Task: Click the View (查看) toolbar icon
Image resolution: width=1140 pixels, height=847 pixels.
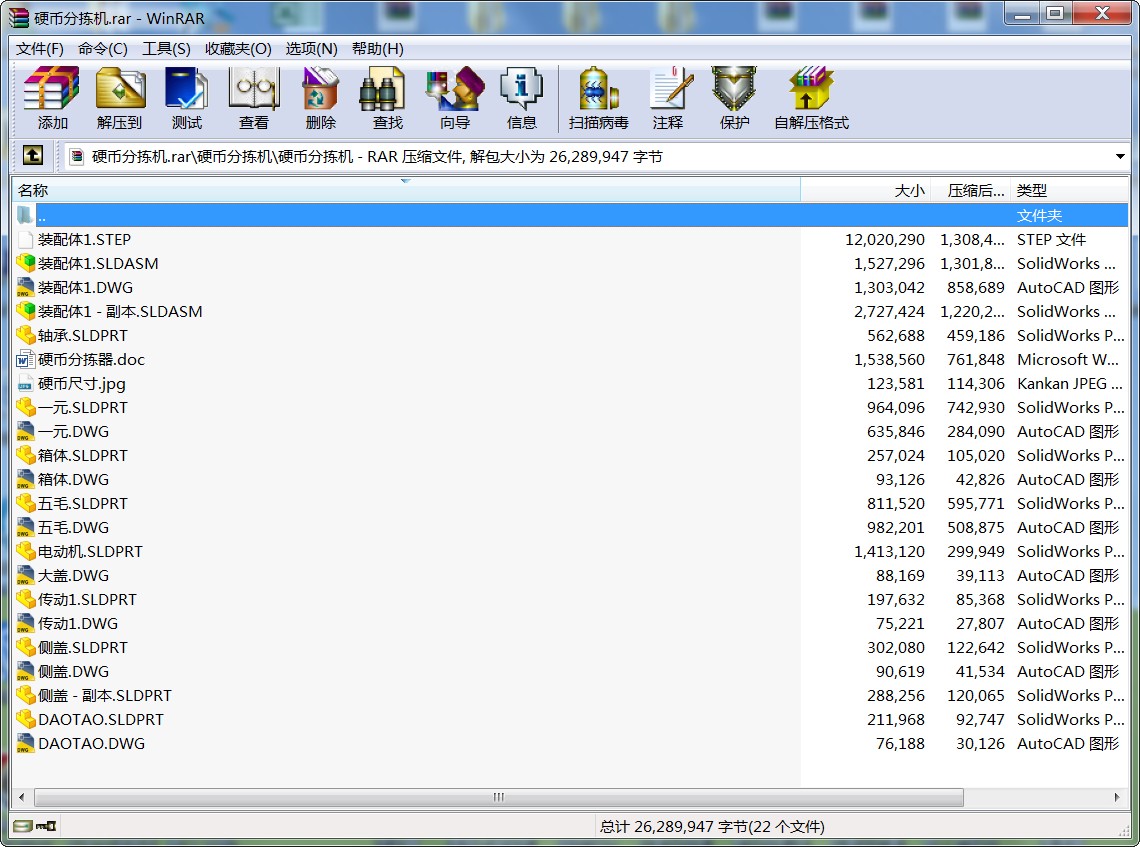Action: point(253,98)
